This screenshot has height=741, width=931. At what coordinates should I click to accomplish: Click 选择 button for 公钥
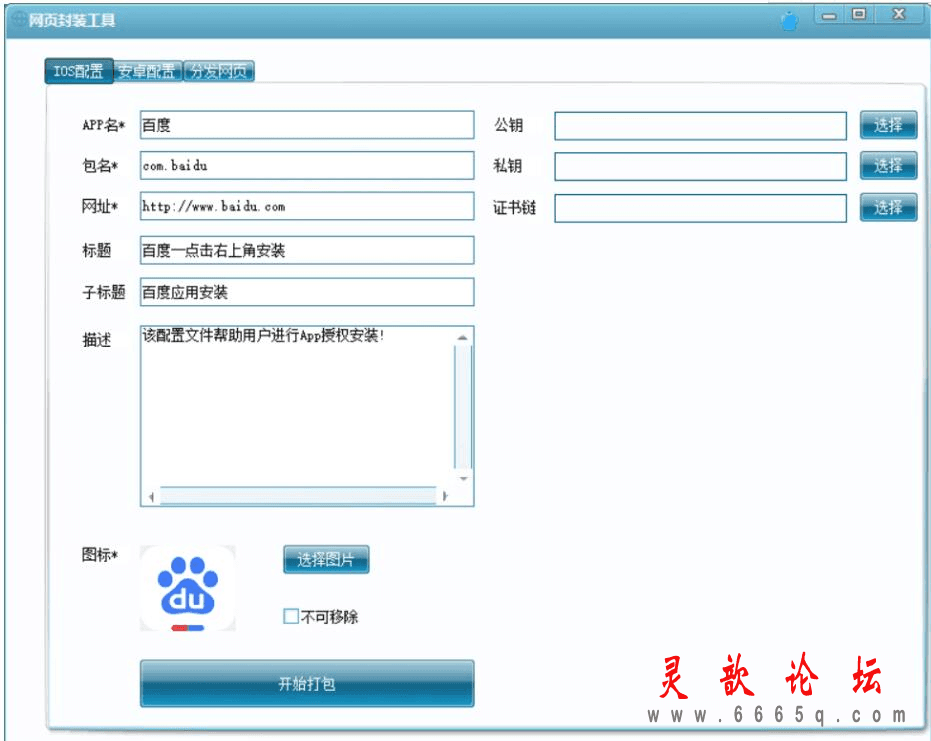click(x=888, y=125)
